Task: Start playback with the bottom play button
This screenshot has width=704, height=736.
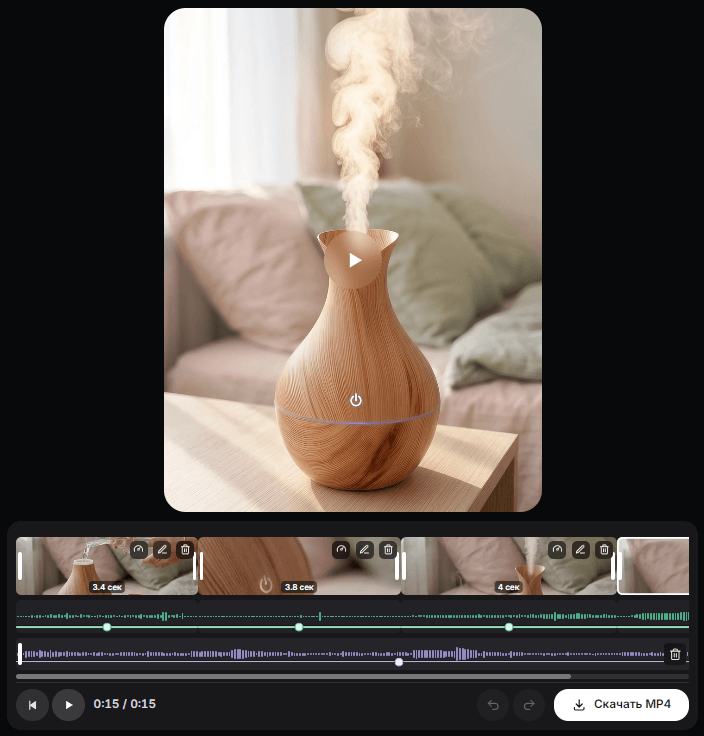Action: pyautogui.click(x=69, y=705)
